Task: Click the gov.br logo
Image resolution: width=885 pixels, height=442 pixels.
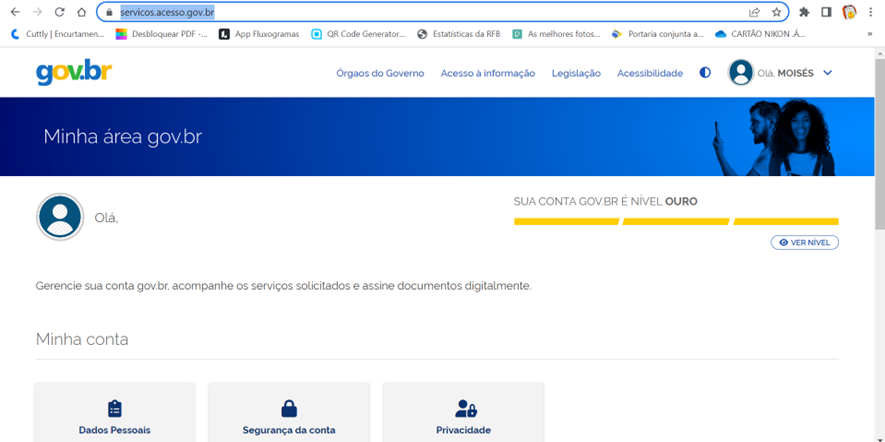Action: 75,73
